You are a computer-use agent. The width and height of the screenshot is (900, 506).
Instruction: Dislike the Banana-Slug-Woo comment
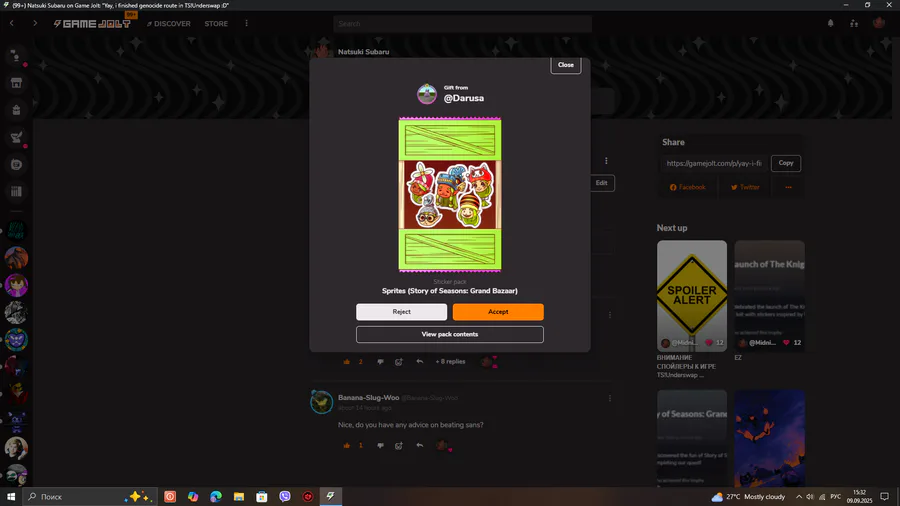coord(380,445)
